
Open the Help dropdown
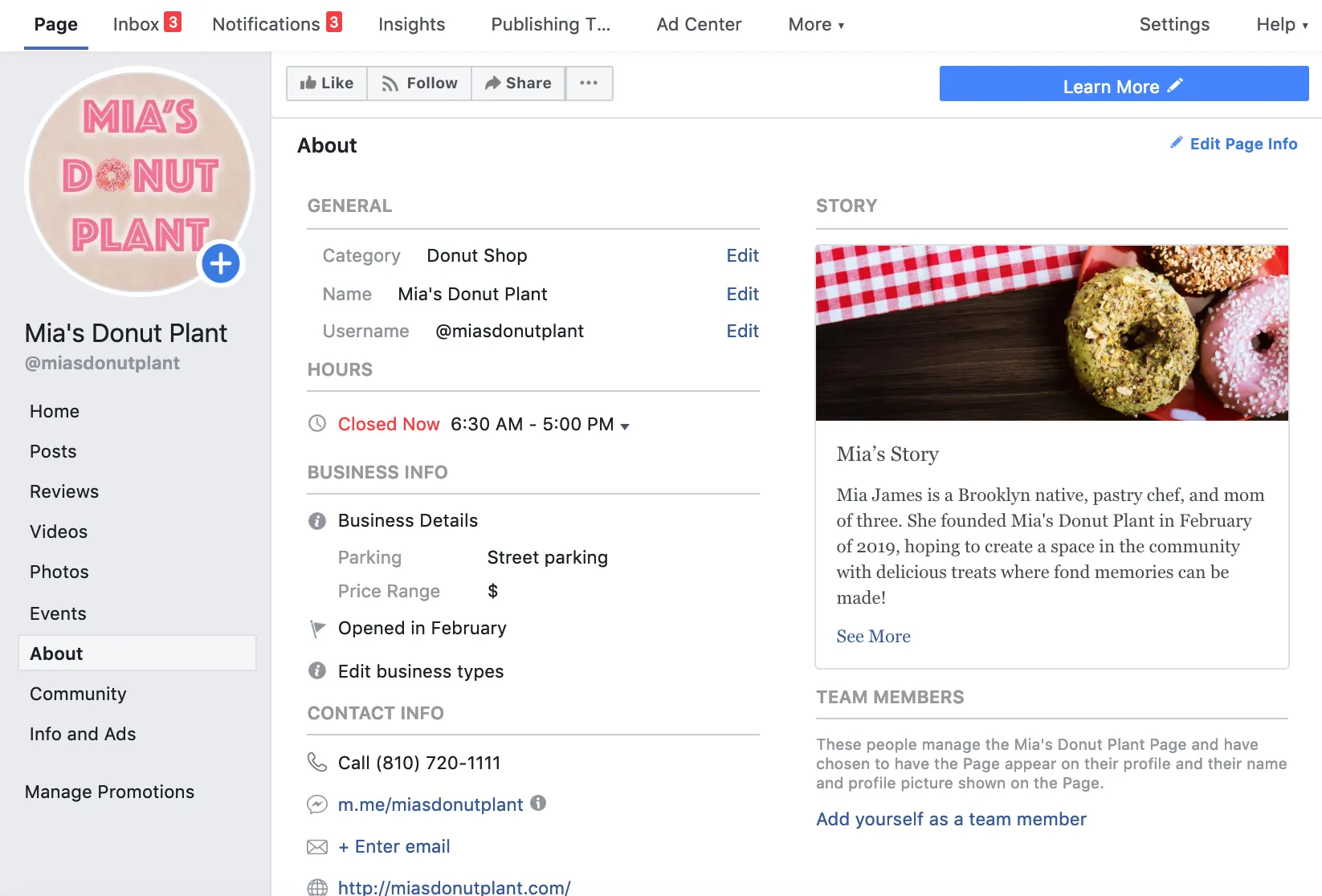pyautogui.click(x=1280, y=24)
